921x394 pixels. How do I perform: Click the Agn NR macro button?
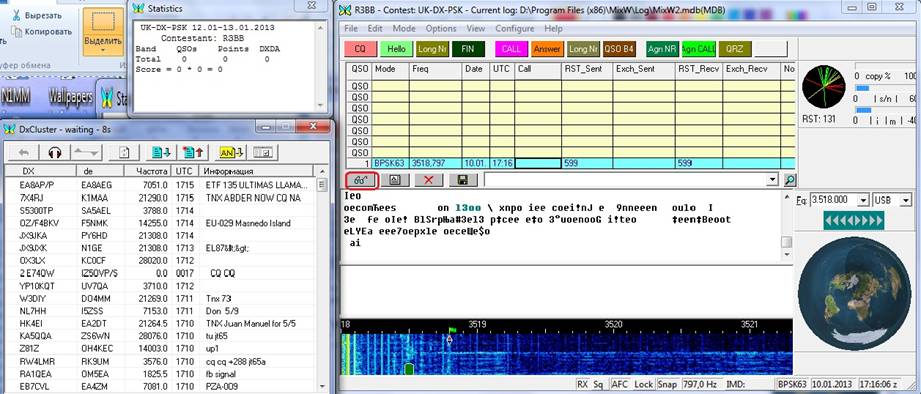(662, 49)
